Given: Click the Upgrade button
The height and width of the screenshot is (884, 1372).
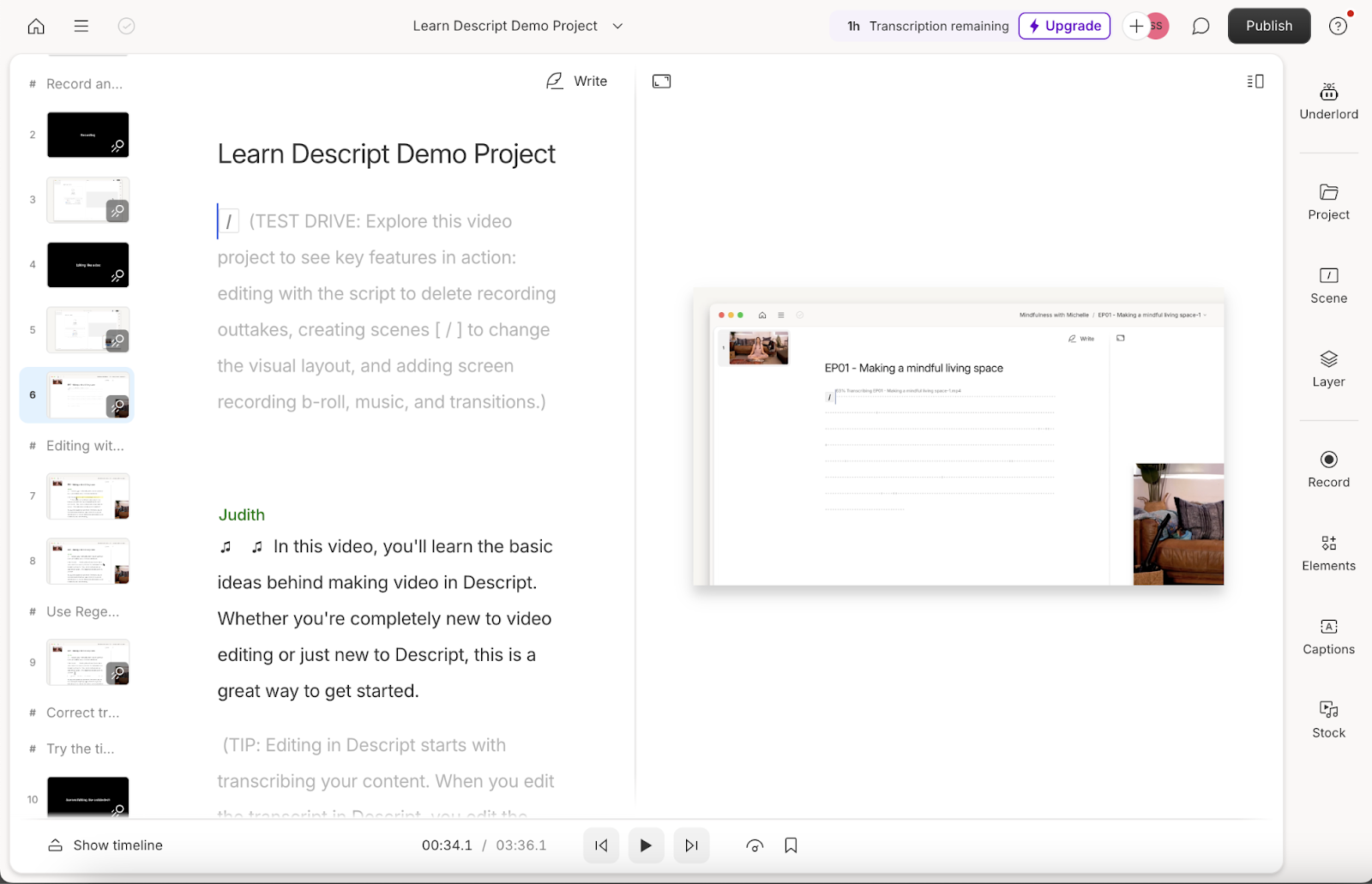Looking at the screenshot, I should [1064, 26].
